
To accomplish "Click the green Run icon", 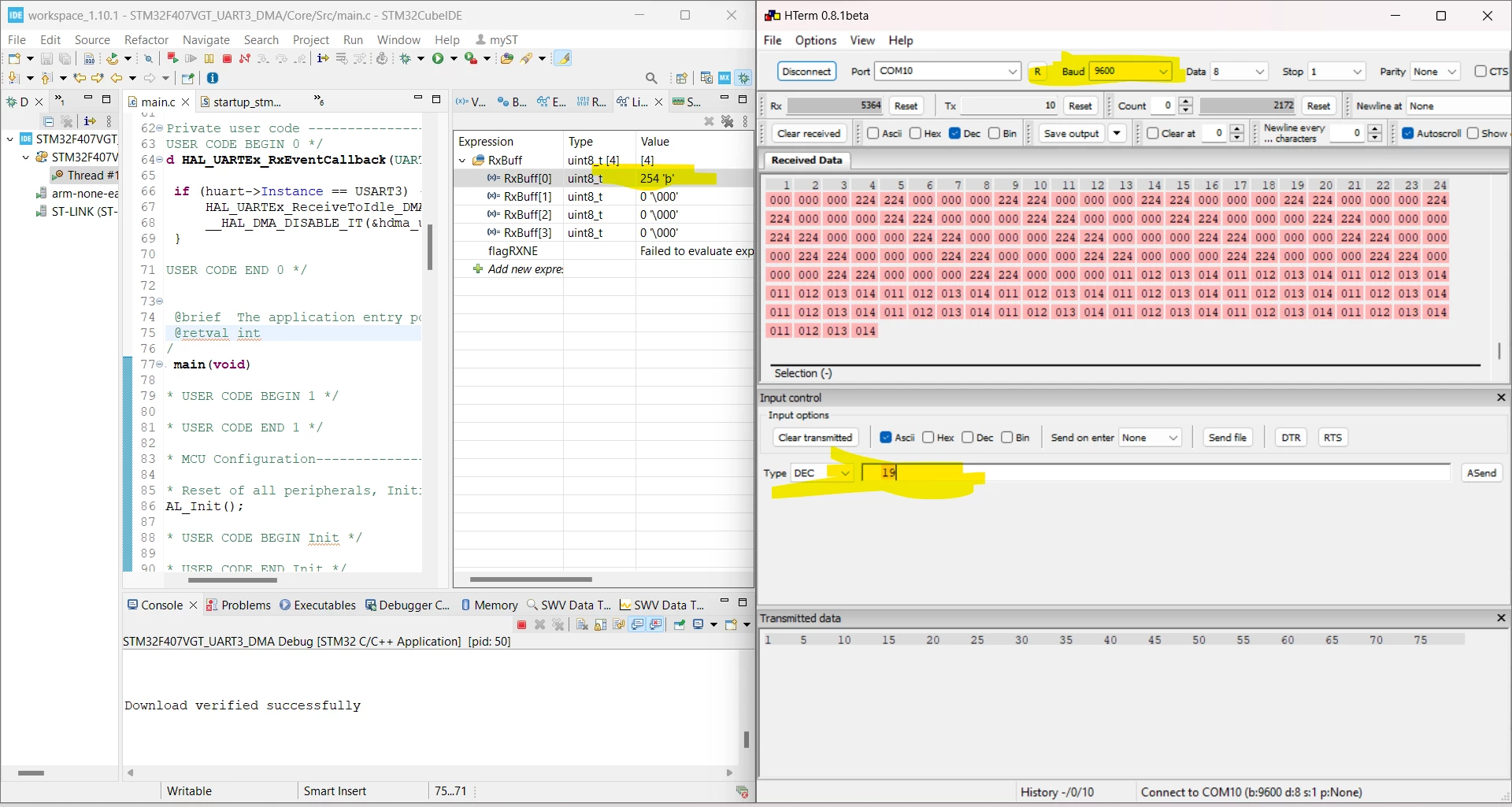I will click(438, 58).
